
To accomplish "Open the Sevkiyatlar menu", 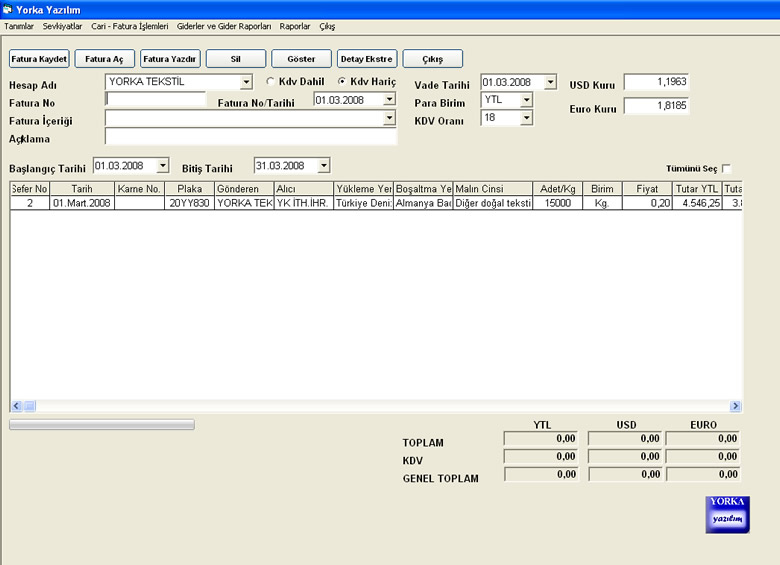I will (x=62, y=26).
